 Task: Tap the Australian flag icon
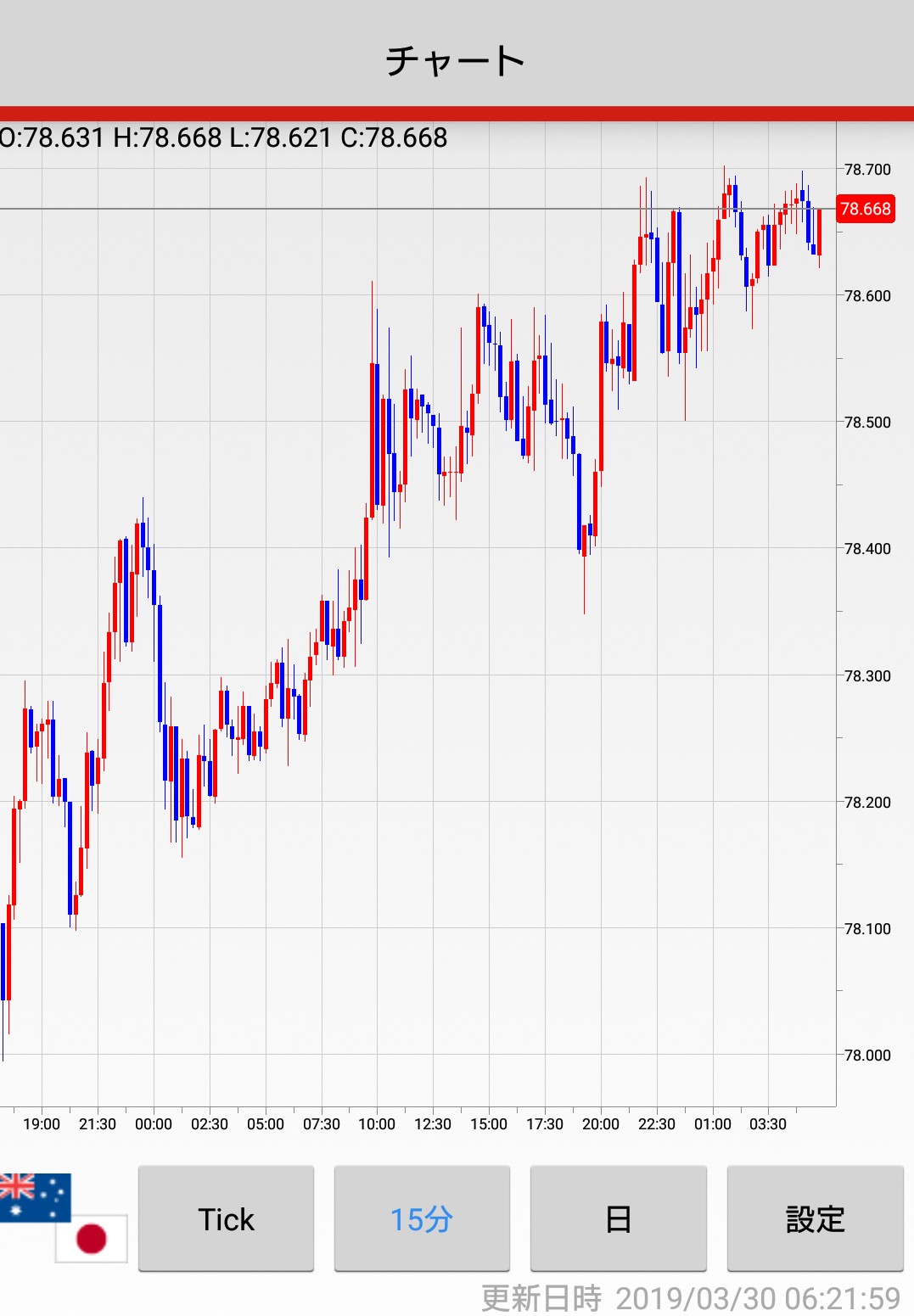pyautogui.click(x=34, y=1196)
